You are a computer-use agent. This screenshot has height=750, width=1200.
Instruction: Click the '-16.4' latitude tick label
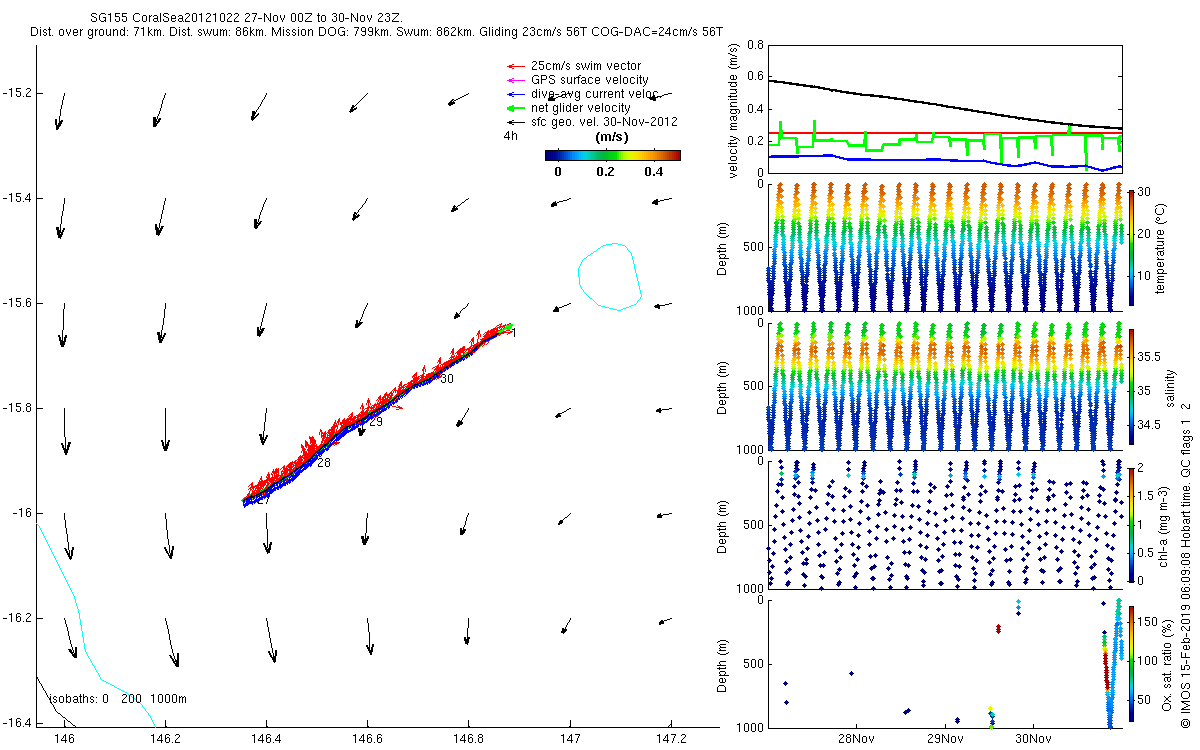[x=17, y=722]
